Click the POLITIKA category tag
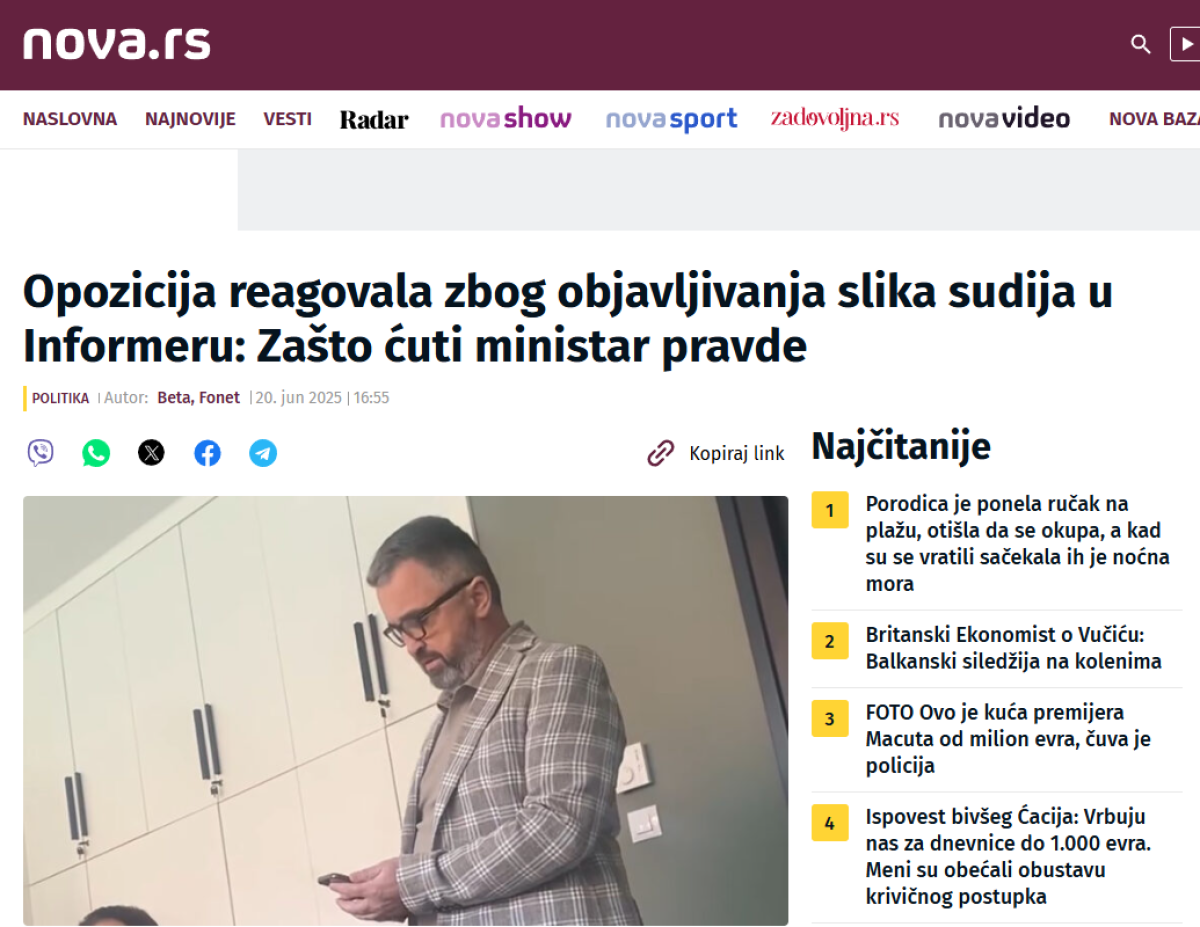This screenshot has height=927, width=1200. [x=60, y=398]
